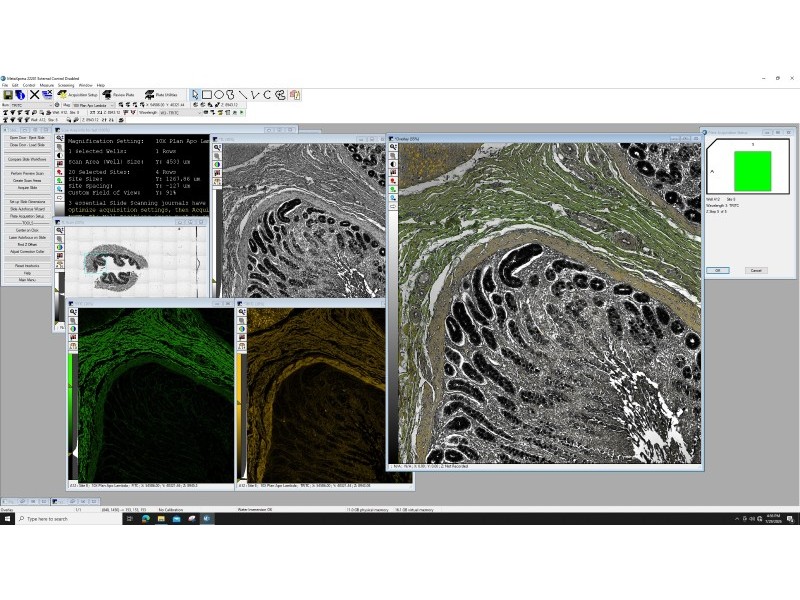Select the freehand trace region tool
Viewport: 800px width, 600px height.
pos(230,95)
